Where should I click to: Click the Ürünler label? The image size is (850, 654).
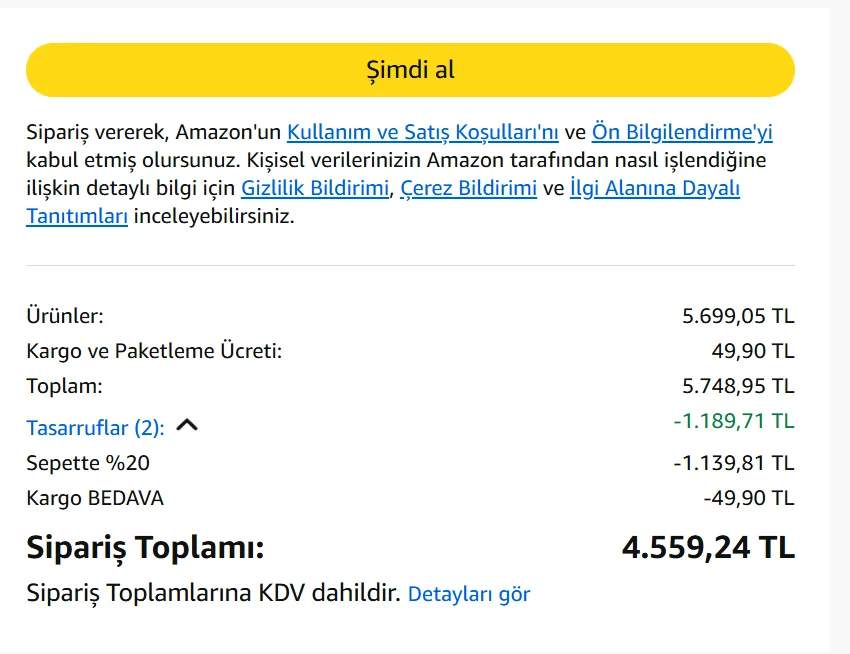click(x=64, y=316)
